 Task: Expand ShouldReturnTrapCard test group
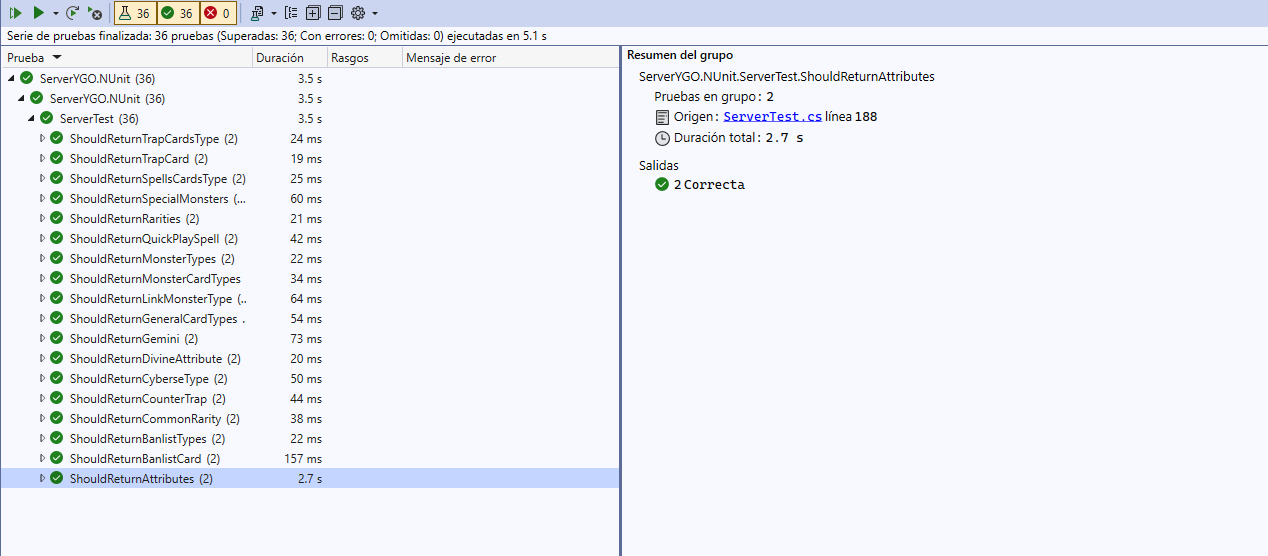coord(42,158)
